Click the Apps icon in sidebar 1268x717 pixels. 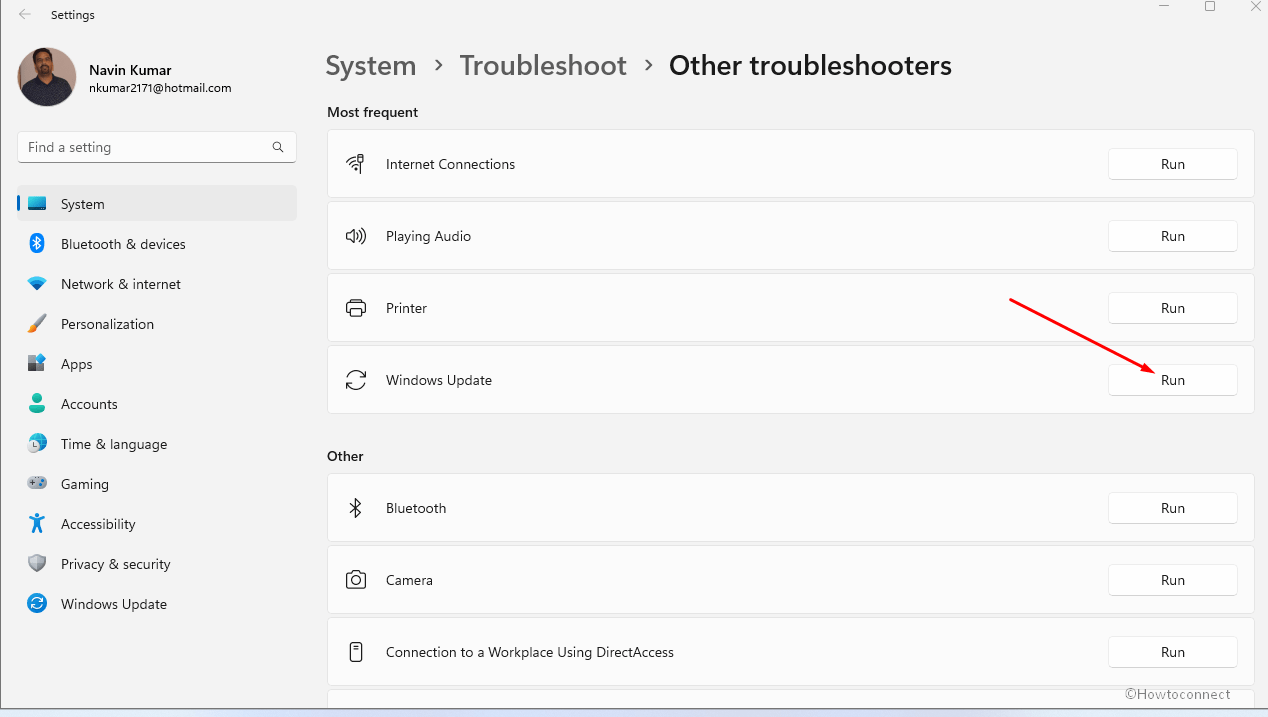tap(37, 364)
